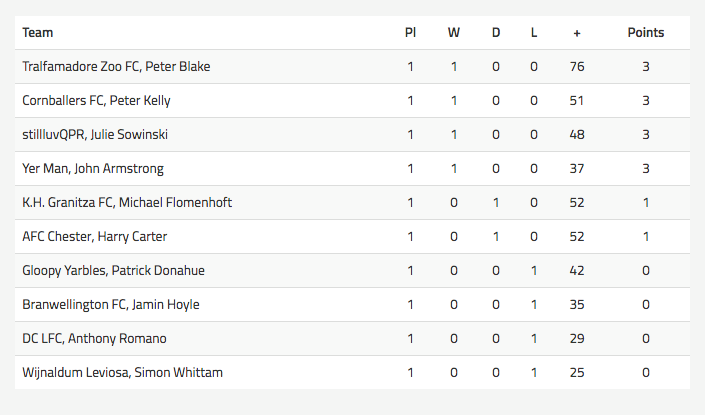Viewport: 705px width, 415px height.
Task: Click the W column header
Action: pyautogui.click(x=454, y=33)
